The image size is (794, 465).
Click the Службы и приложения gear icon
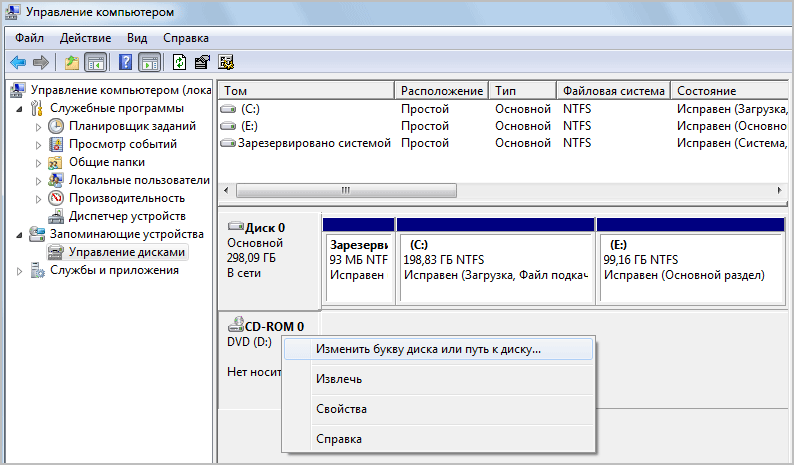[37, 270]
